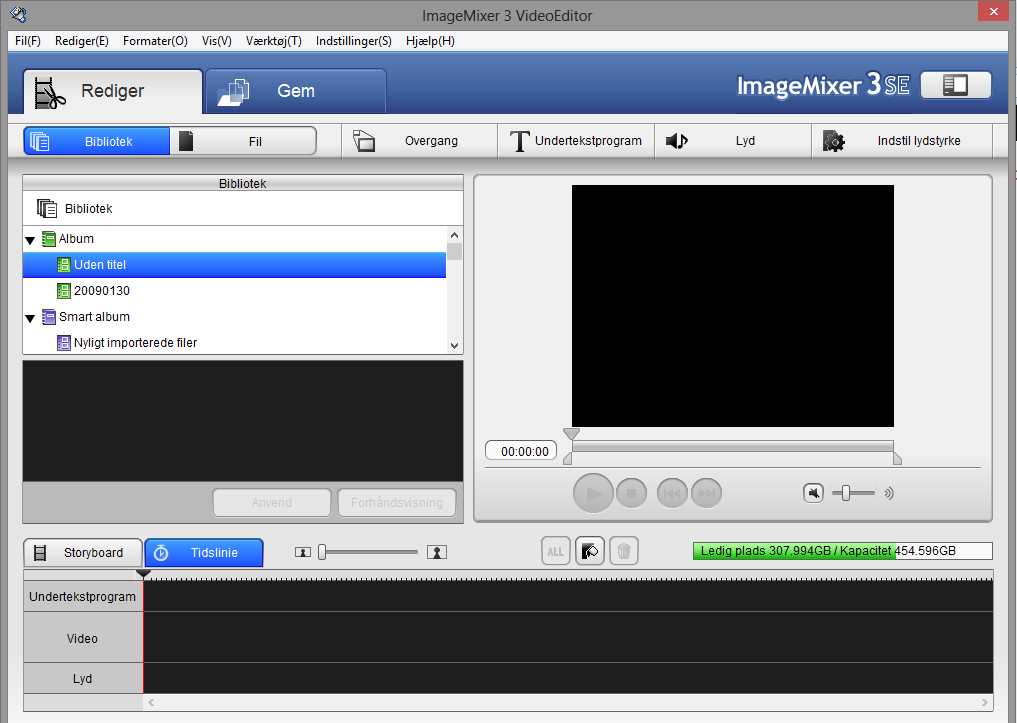Open Indstil lydstyrke volume settings

coord(902,141)
